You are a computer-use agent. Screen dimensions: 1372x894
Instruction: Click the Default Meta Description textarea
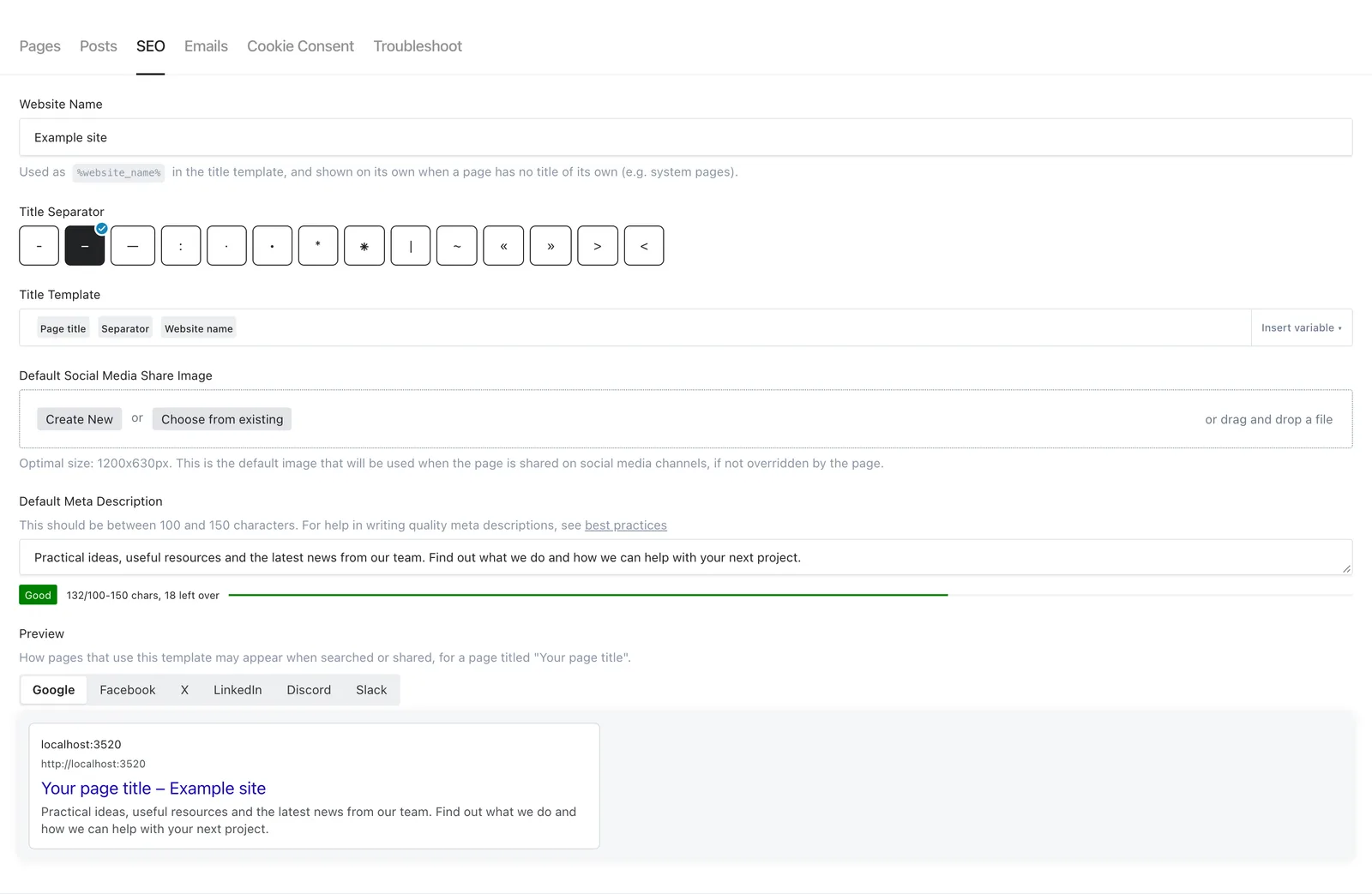tap(686, 557)
